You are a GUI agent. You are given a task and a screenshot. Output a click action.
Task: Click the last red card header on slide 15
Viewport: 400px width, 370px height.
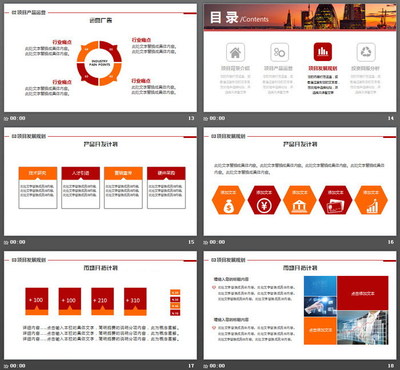(x=166, y=173)
